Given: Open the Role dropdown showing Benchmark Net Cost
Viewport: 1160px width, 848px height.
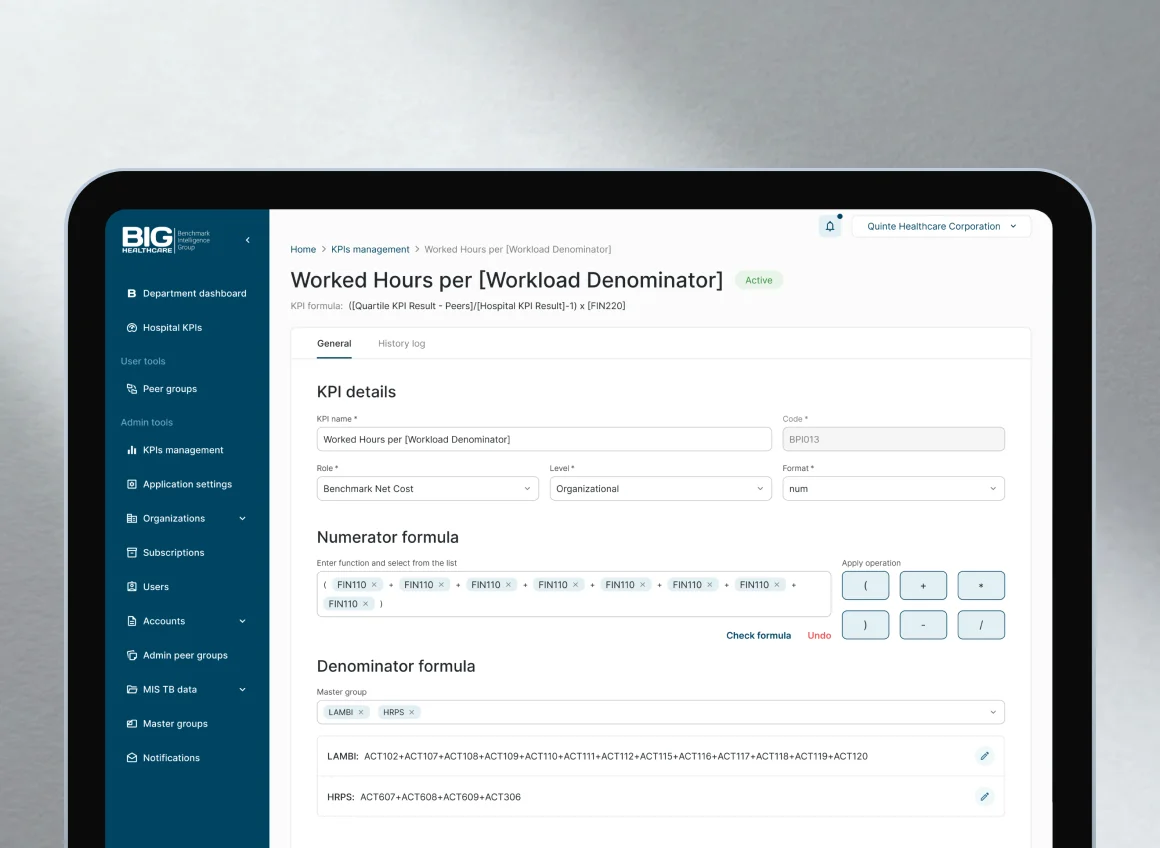Looking at the screenshot, I should tap(428, 488).
